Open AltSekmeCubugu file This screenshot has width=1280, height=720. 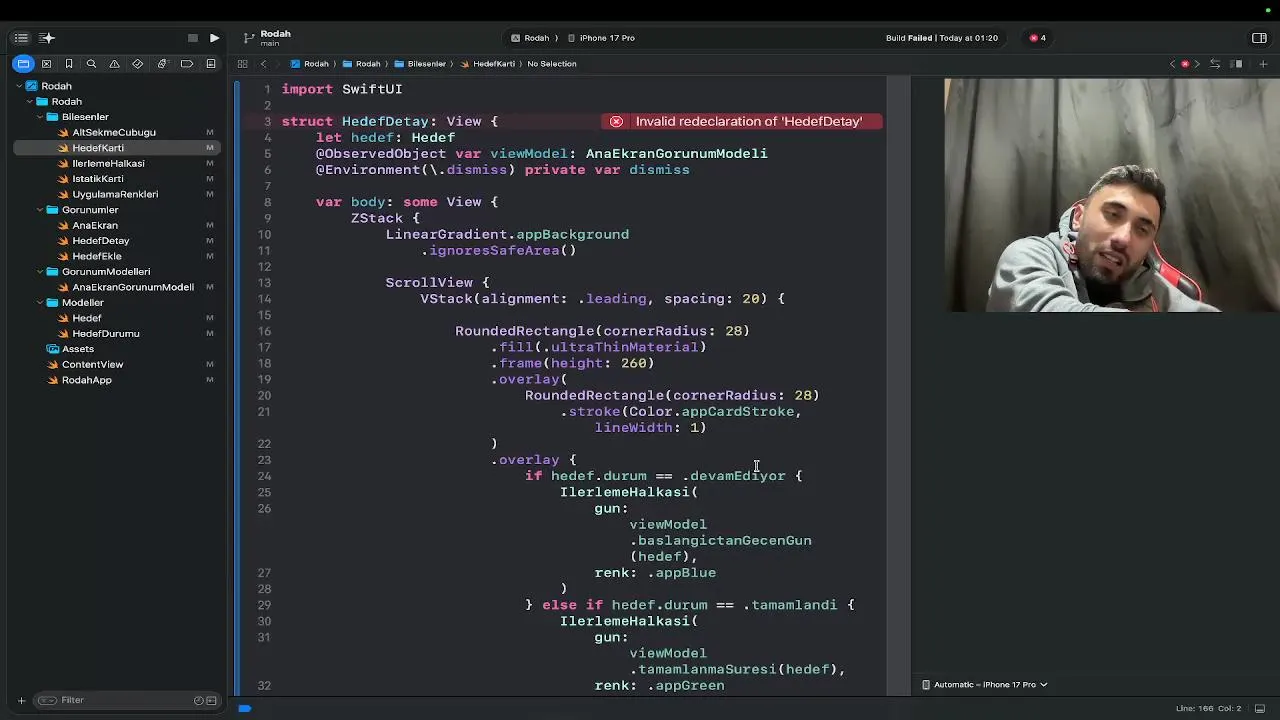coord(113,132)
